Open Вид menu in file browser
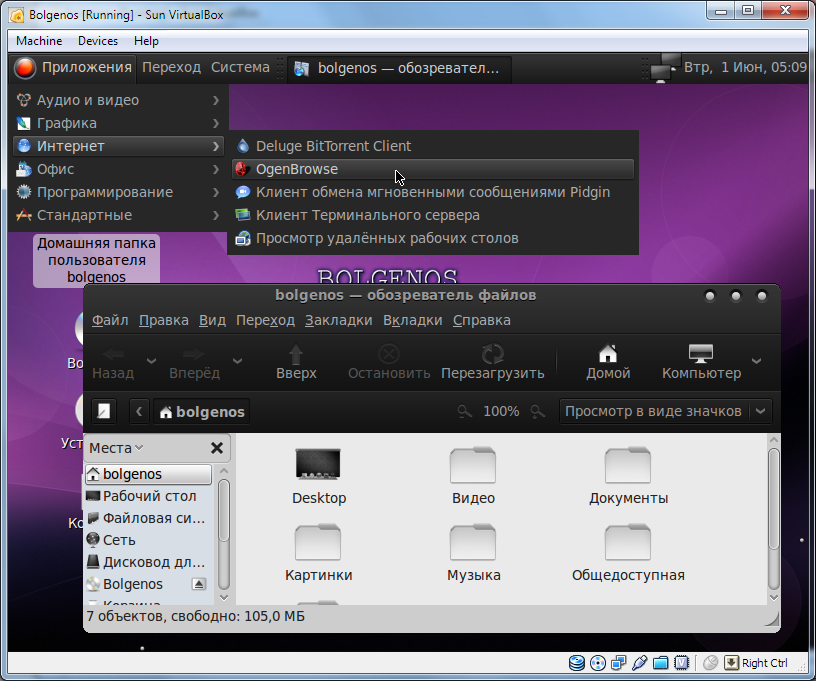816x681 pixels. [212, 320]
